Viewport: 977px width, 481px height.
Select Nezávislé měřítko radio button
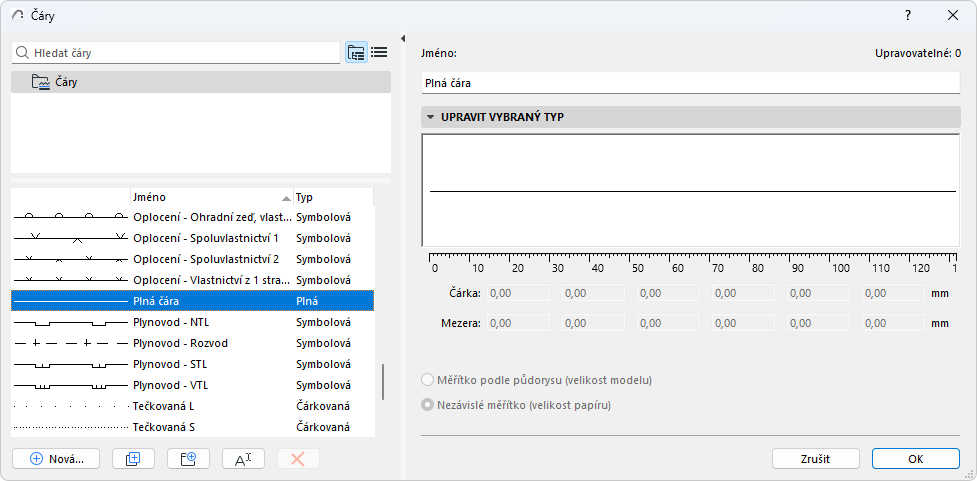427,405
